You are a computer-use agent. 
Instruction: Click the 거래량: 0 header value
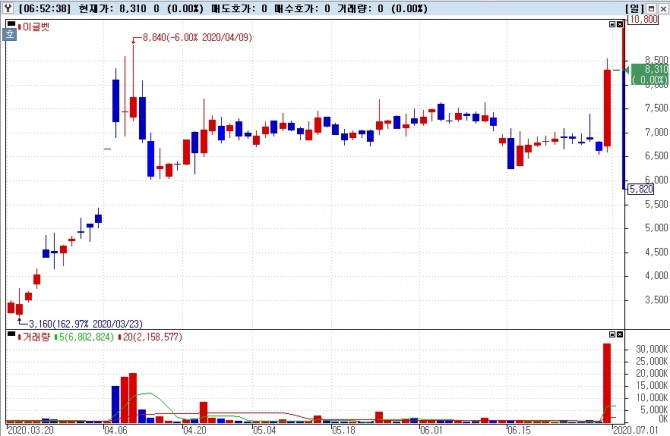coord(360,8)
